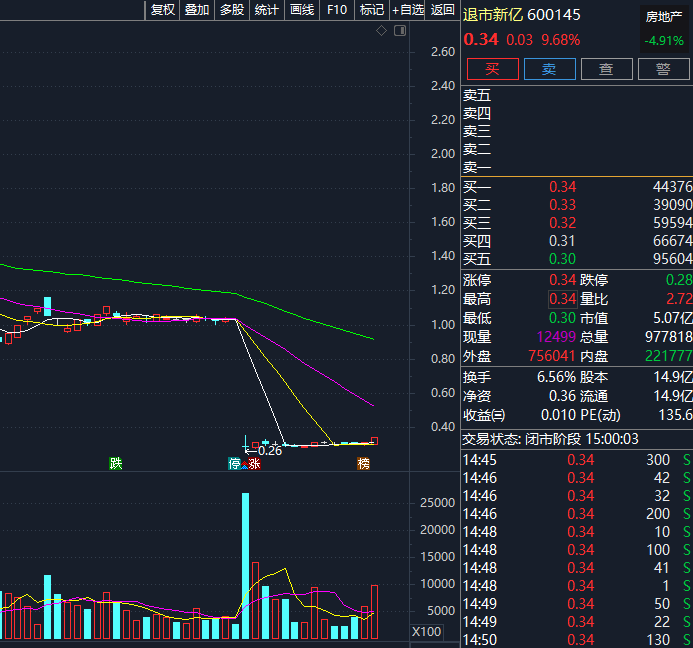Open the 复权 adjustment menu
This screenshot has height=648, width=693.
tap(163, 10)
